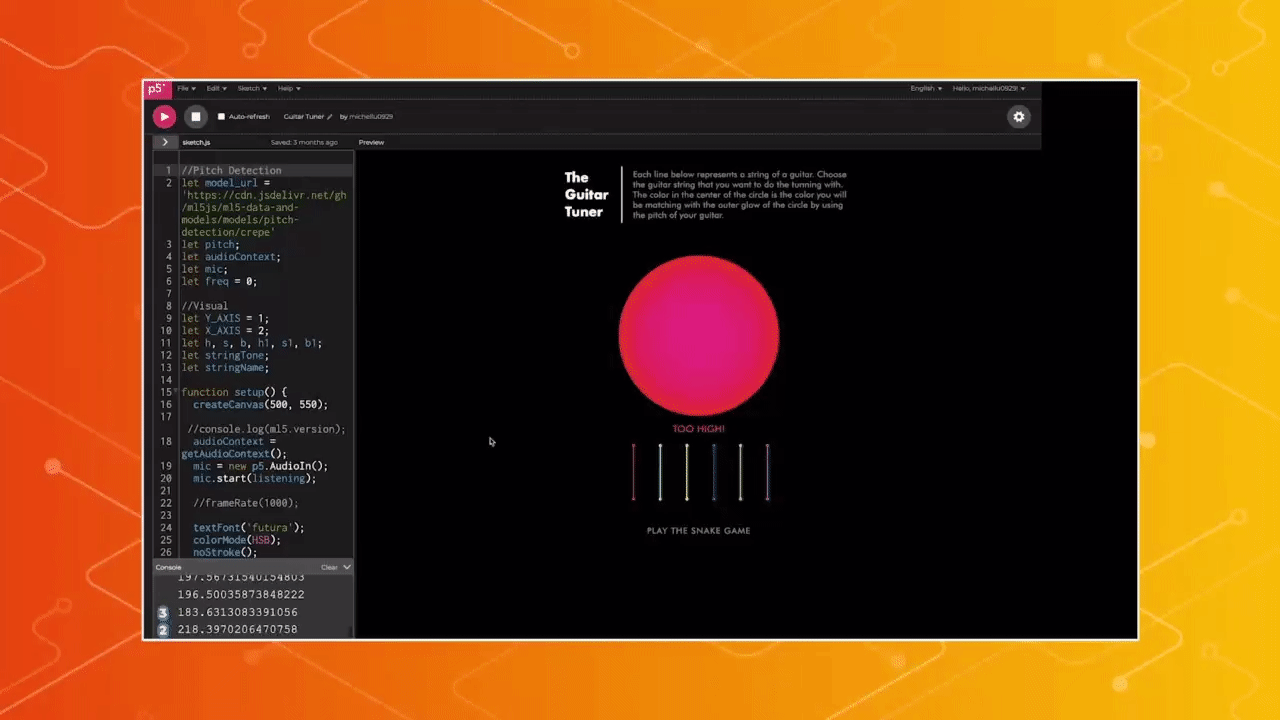Viewport: 1280px width, 720px height.
Task: Open the File menu
Action: click(x=186, y=89)
